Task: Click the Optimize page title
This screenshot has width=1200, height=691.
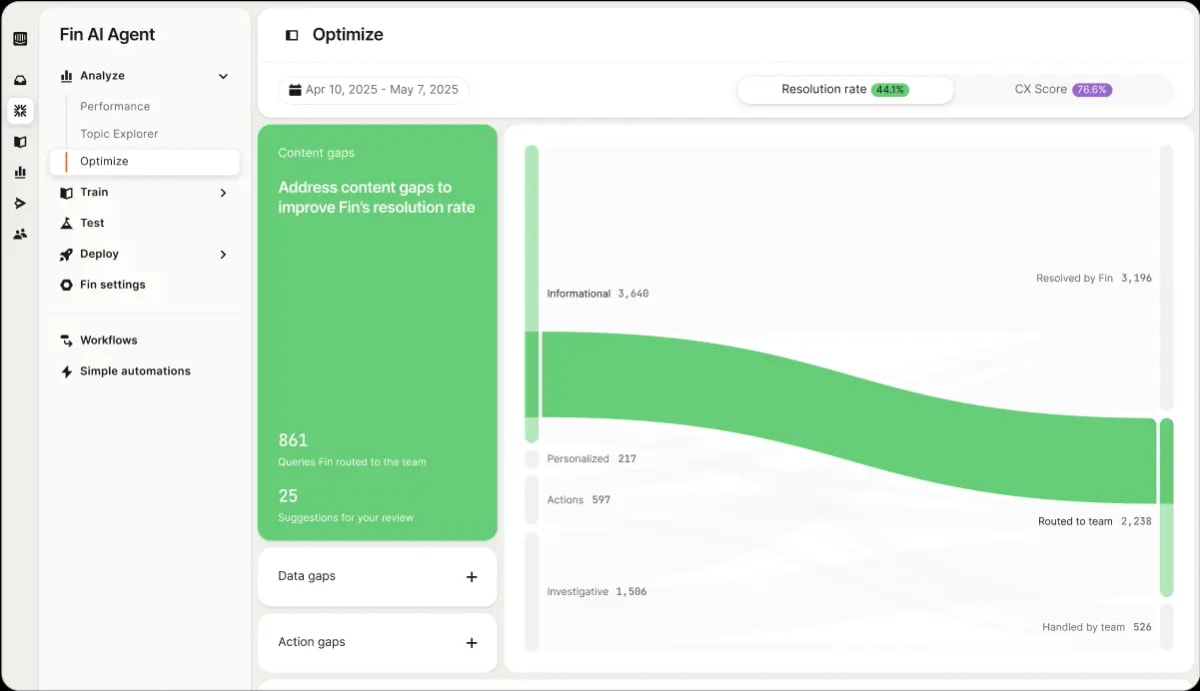Action: point(348,35)
